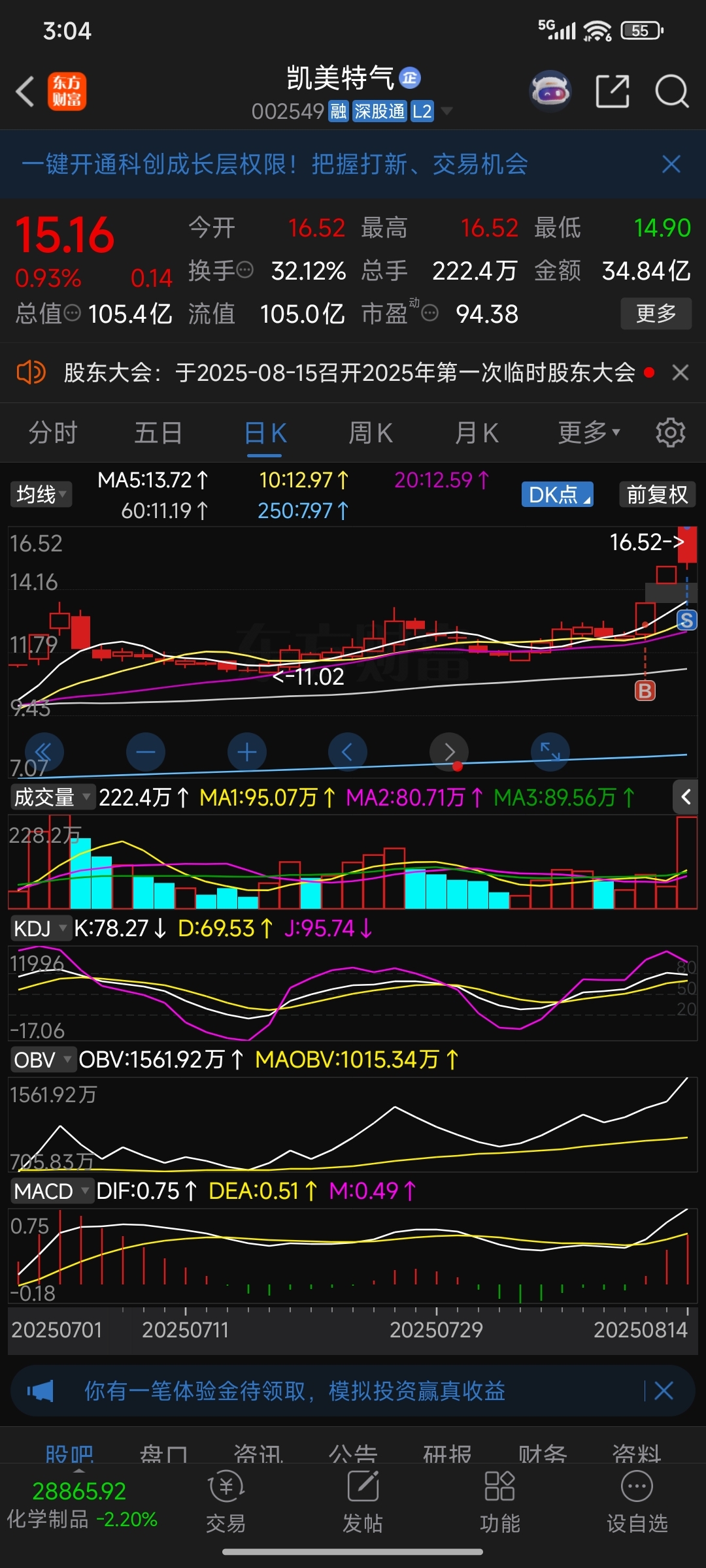
Task: Close the 科创成长层 banner
Action: click(671, 164)
